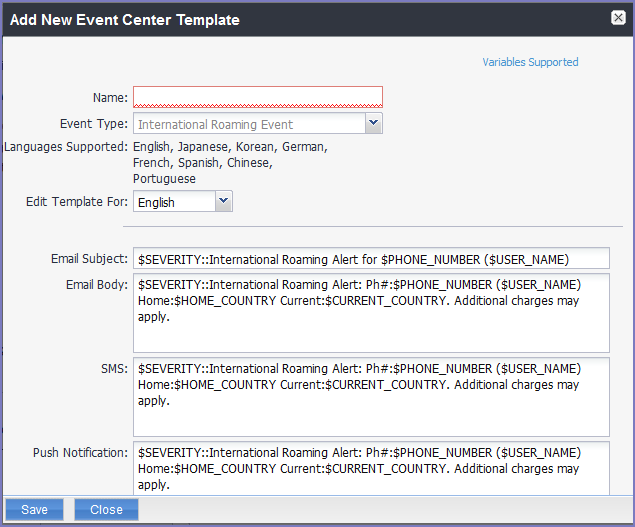This screenshot has width=635, height=527.
Task: Click the Email Subject label
Action: pos(90,260)
